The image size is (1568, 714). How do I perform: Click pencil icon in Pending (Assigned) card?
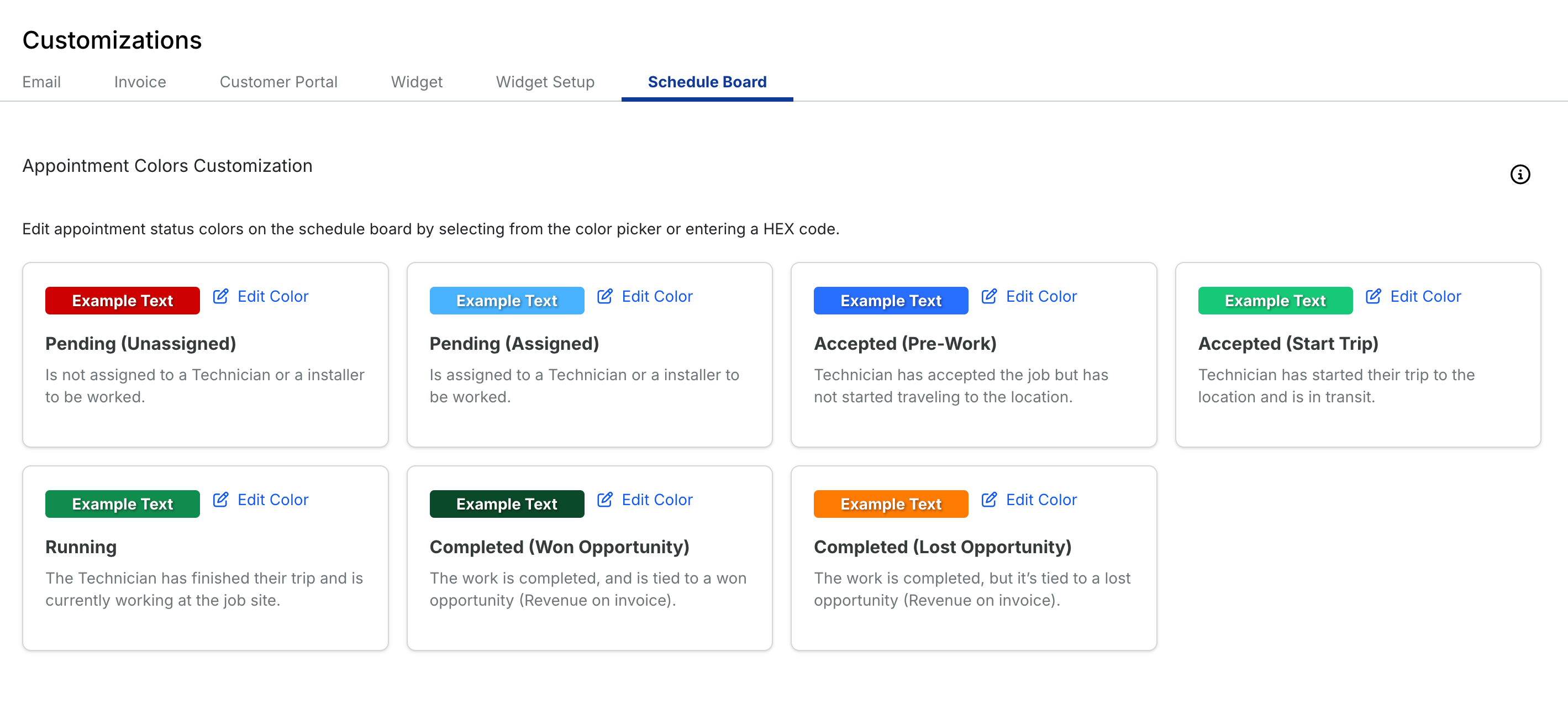pyautogui.click(x=604, y=296)
